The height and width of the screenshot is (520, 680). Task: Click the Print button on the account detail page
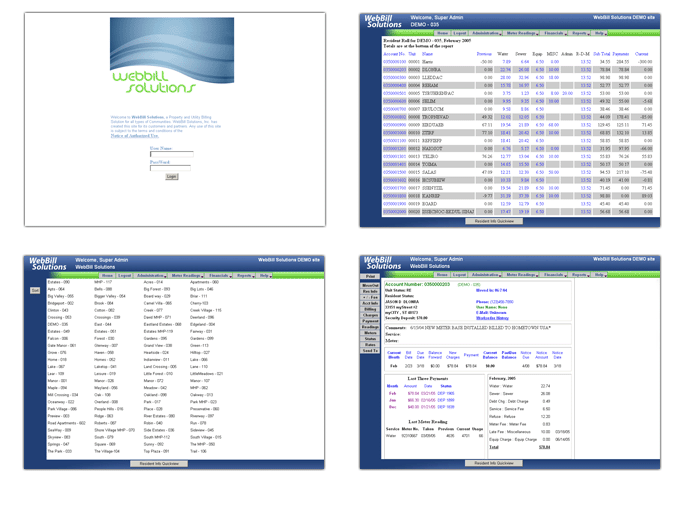tap(370, 276)
